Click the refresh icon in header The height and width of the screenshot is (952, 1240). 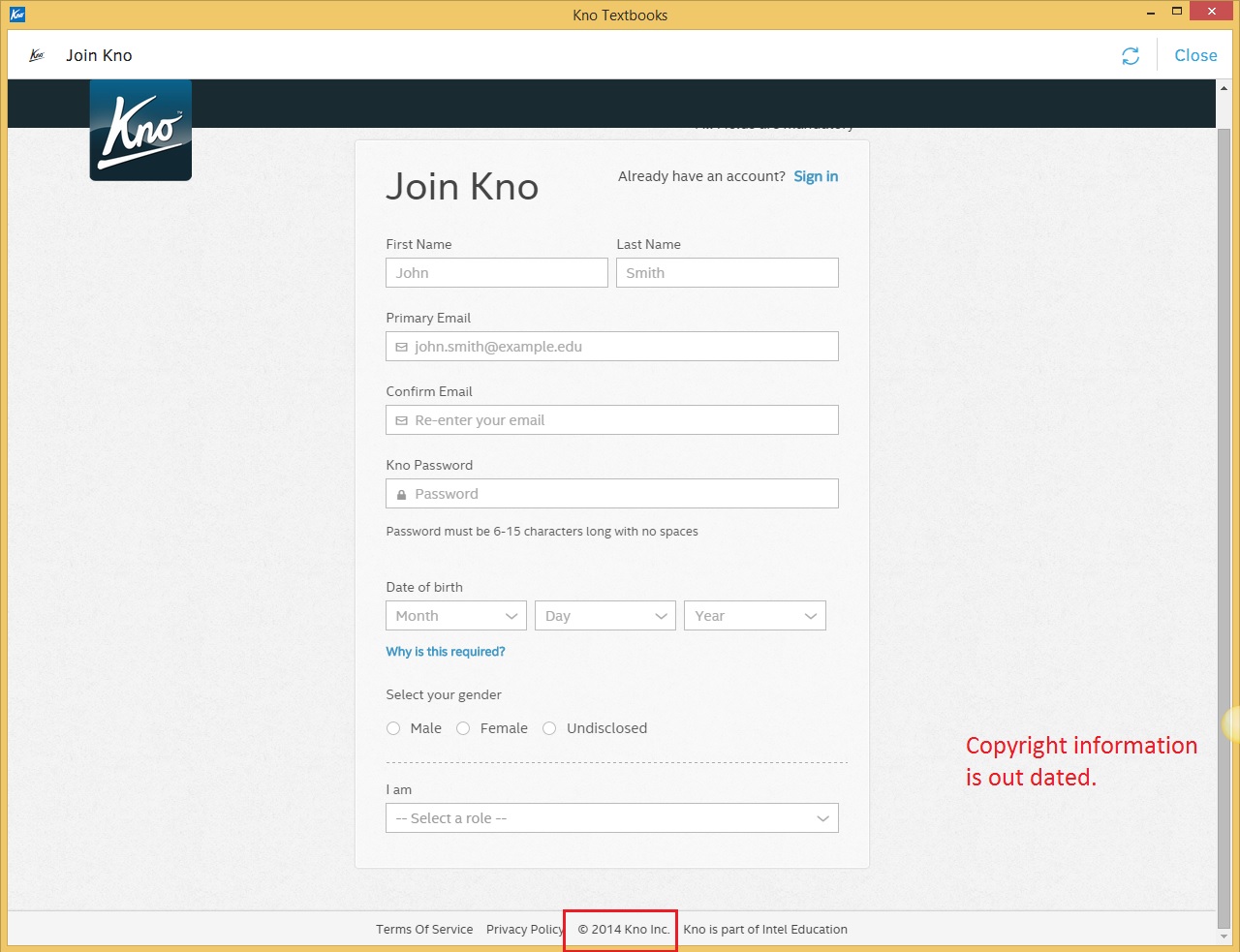1131,56
